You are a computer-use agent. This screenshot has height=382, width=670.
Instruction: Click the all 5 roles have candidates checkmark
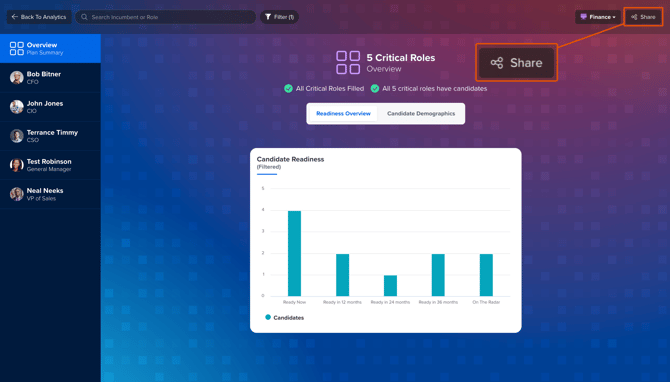375,88
